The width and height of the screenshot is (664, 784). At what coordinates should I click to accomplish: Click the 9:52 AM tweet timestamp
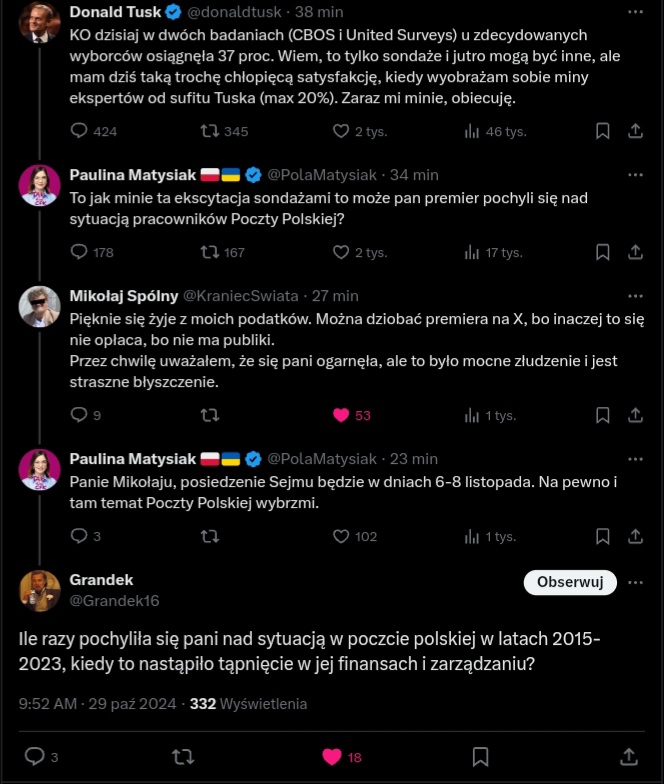(x=48, y=704)
